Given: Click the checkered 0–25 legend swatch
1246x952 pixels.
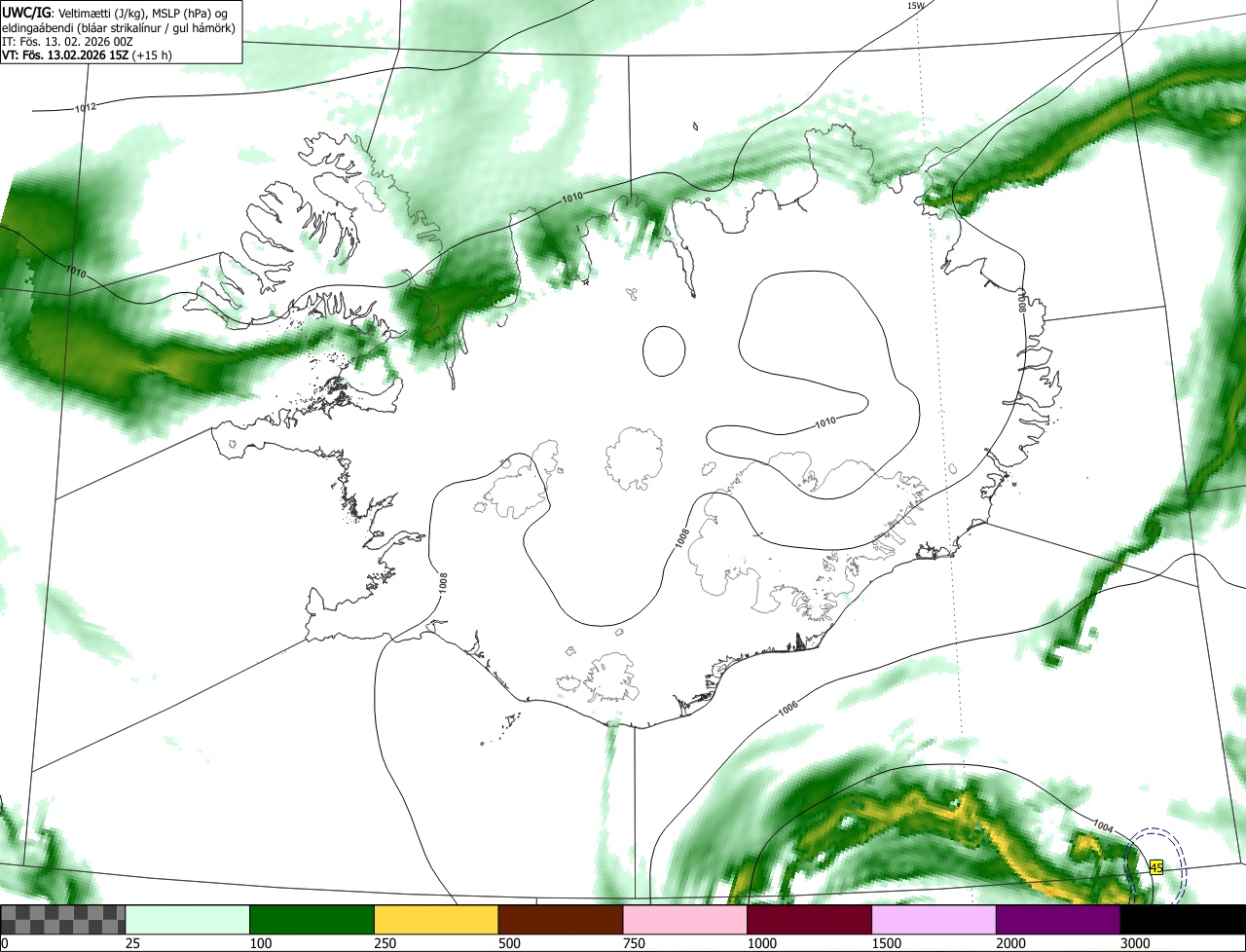Looking at the screenshot, I should coord(63,920).
